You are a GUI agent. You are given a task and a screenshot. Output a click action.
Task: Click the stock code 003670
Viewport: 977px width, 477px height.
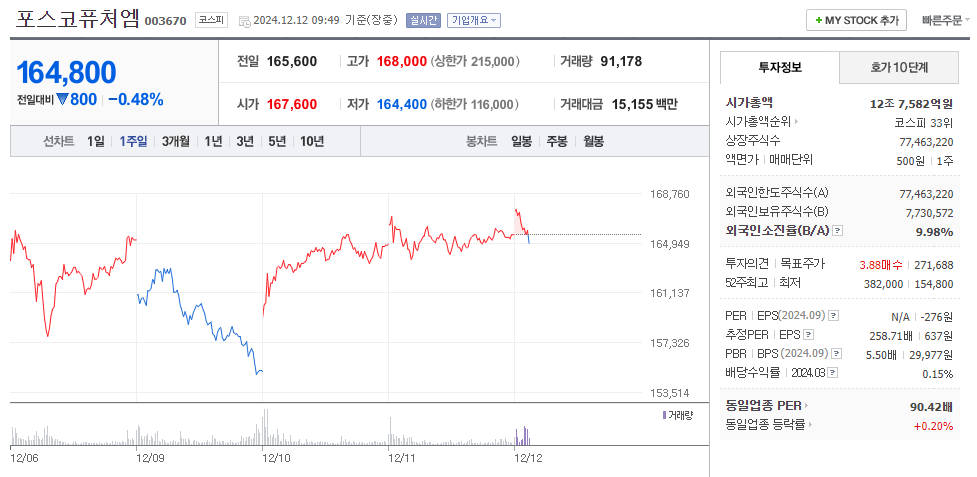coord(165,21)
